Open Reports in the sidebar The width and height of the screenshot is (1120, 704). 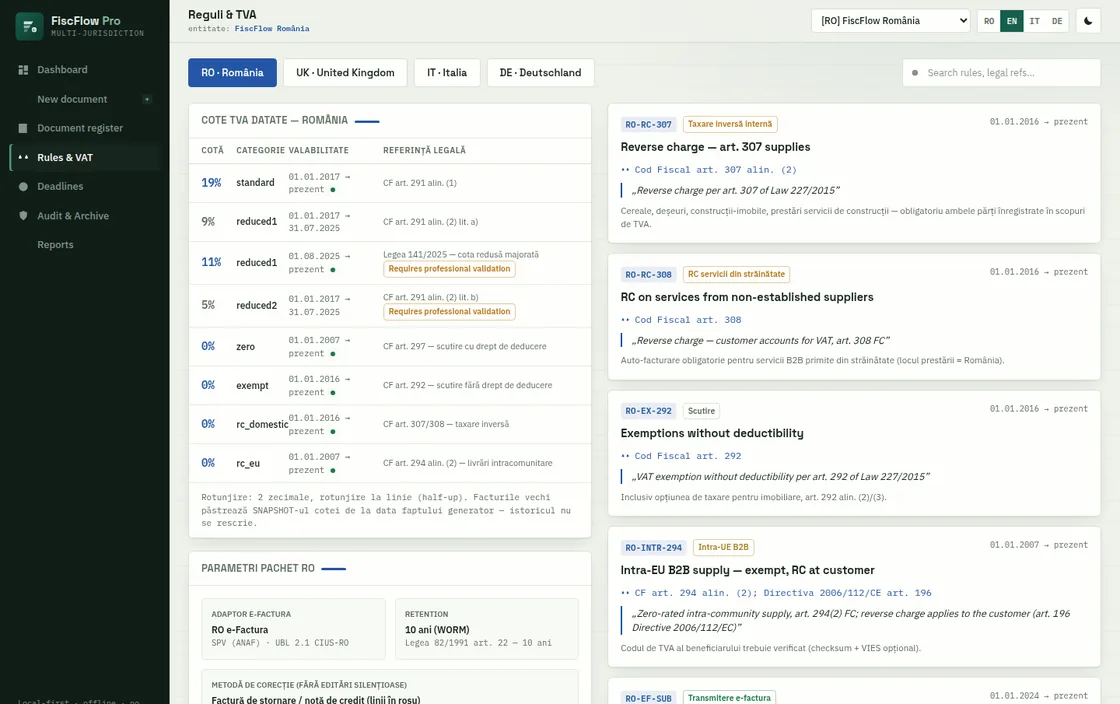(55, 245)
